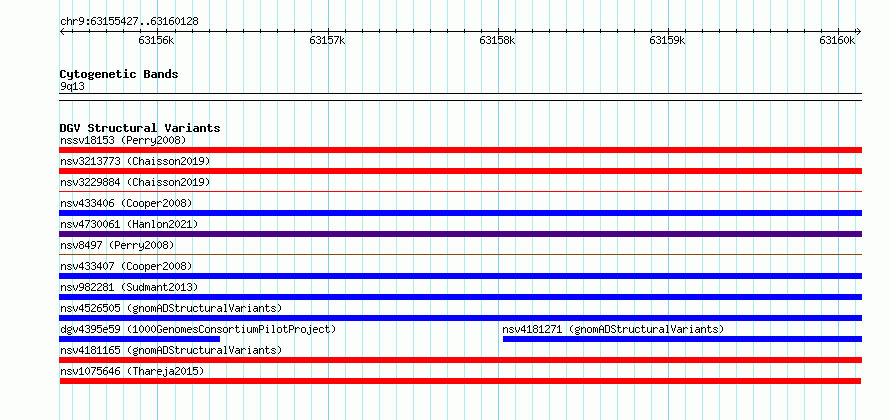Viewport: 890px width, 420px height.
Task: Select the thin brown line under nsv8497
Action: (x=460, y=255)
